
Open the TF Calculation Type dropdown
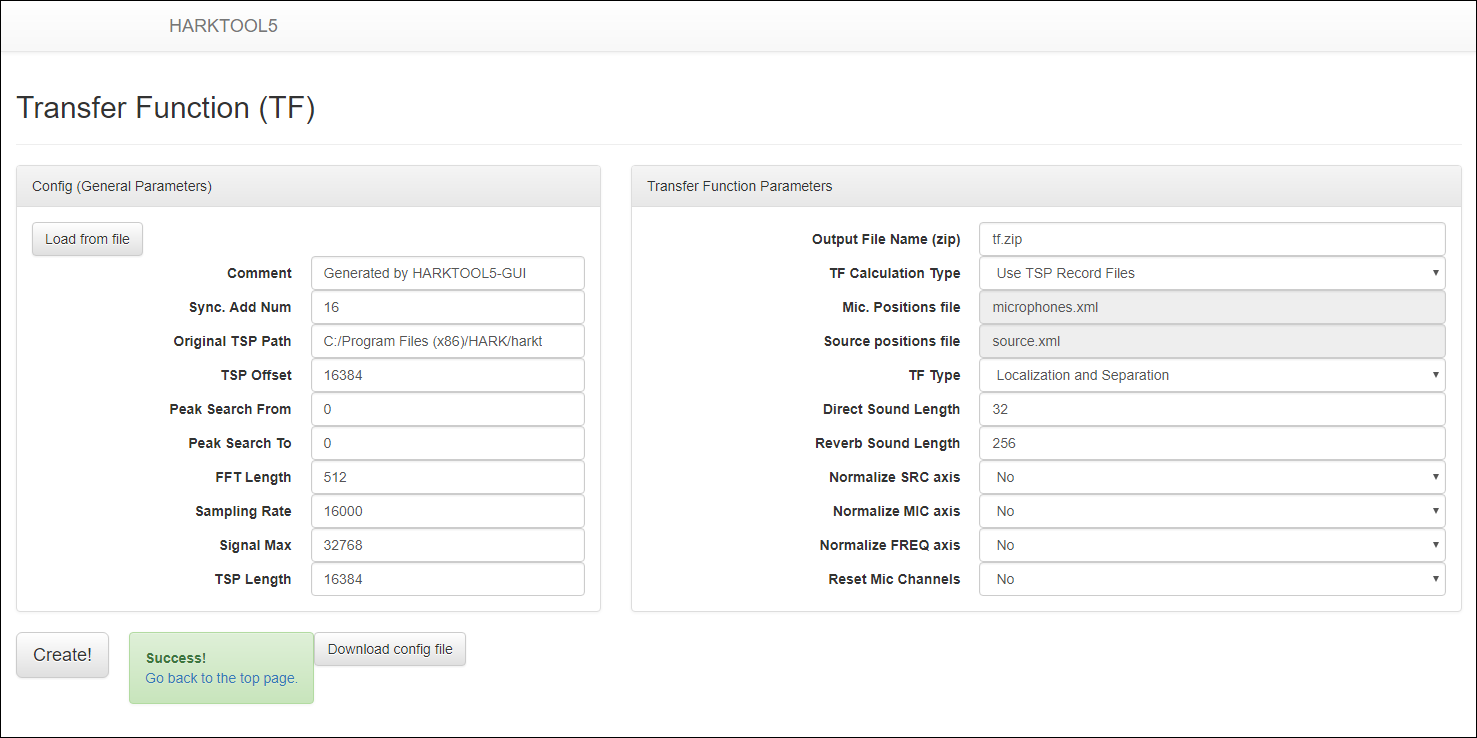[1211, 273]
